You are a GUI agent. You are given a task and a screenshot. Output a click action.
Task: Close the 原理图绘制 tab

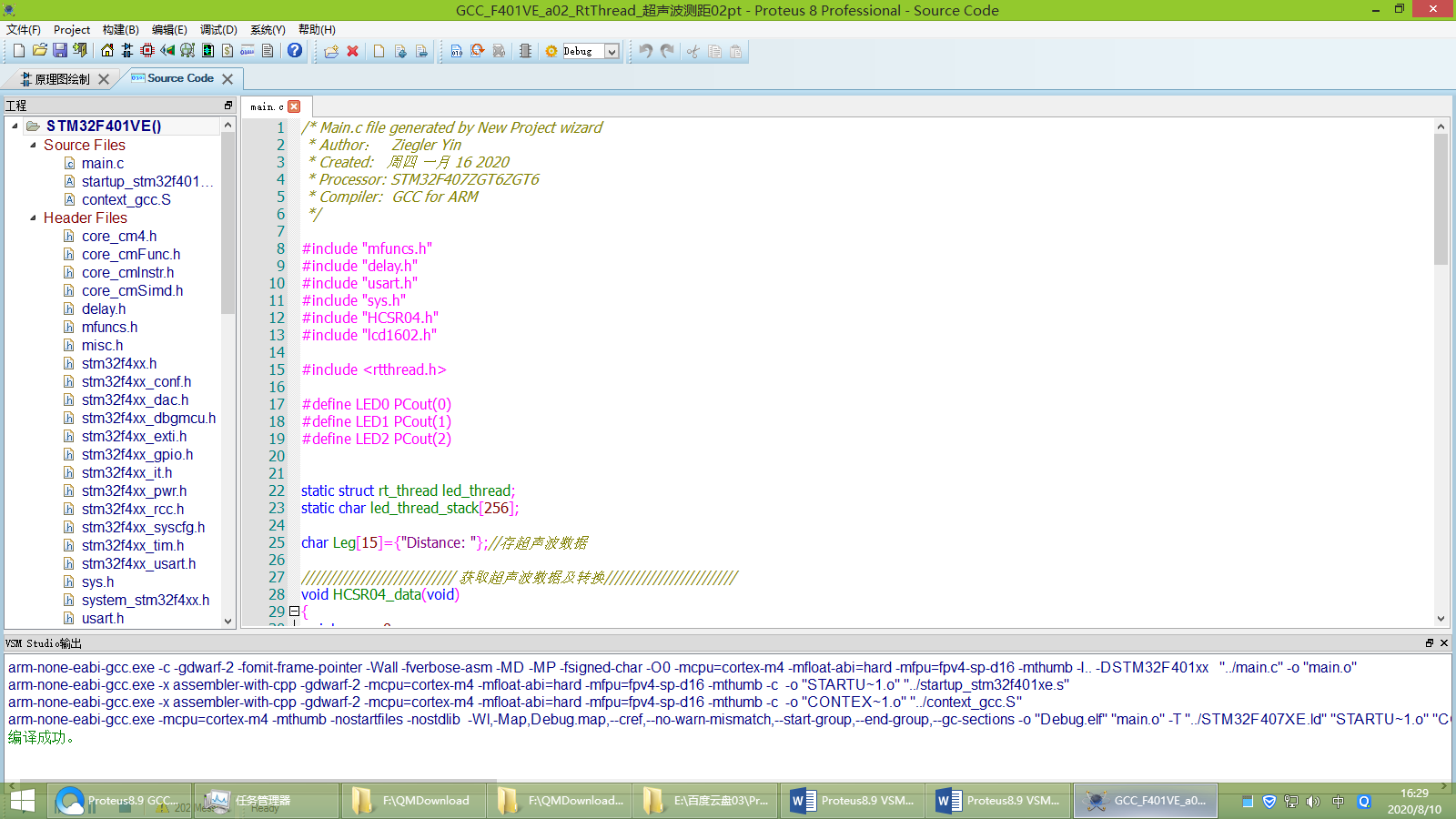104,79
